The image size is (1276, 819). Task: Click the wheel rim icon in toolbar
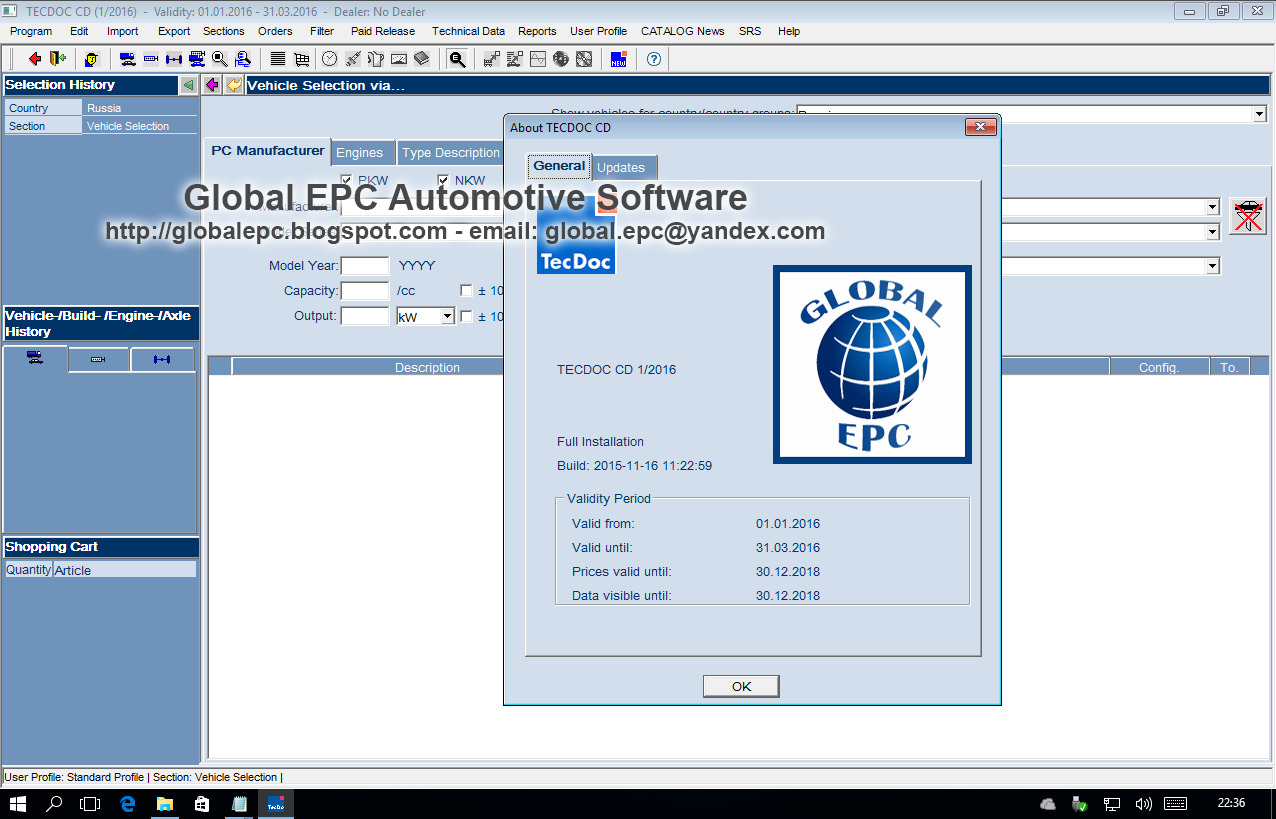point(560,59)
